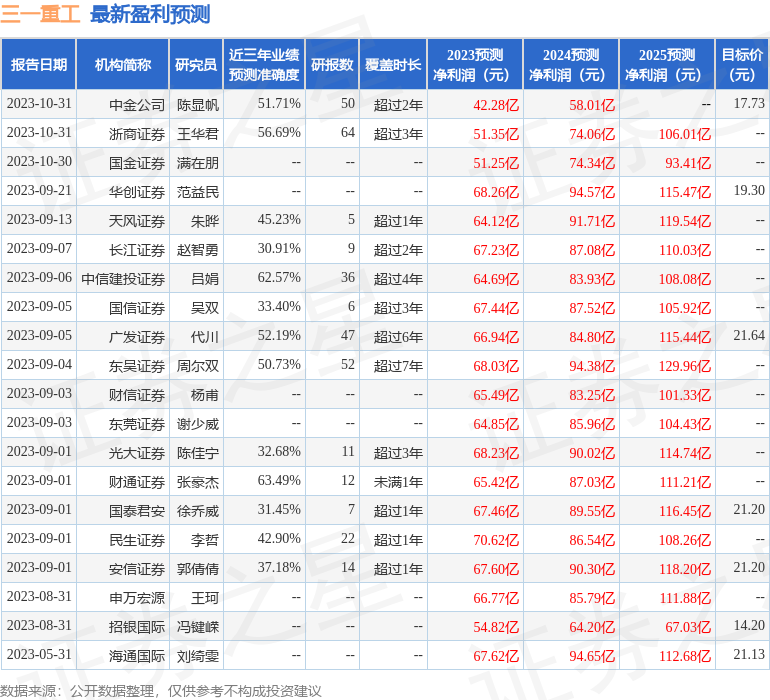The width and height of the screenshot is (770, 700).
Task: Click analyst name 刘绮雯
Action: click(197, 655)
